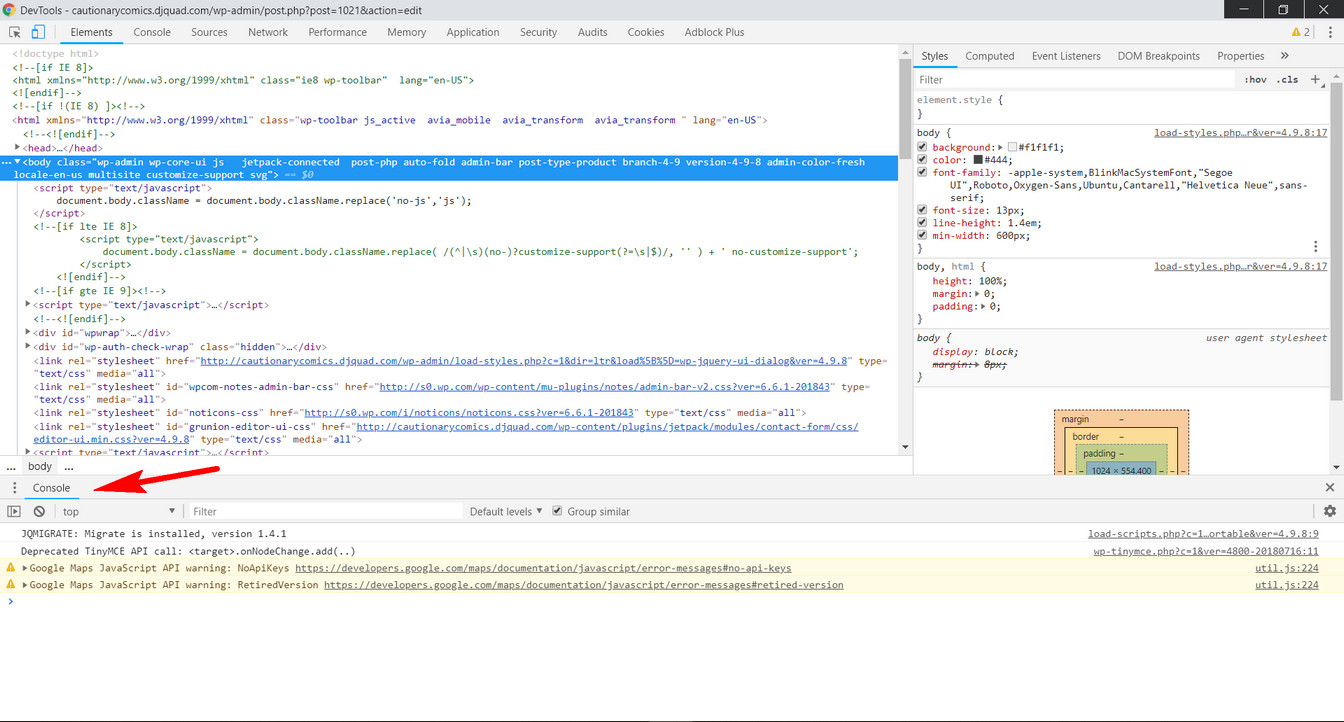Switch to the Computed styles tab
The image size is (1344, 722).
click(x=990, y=56)
